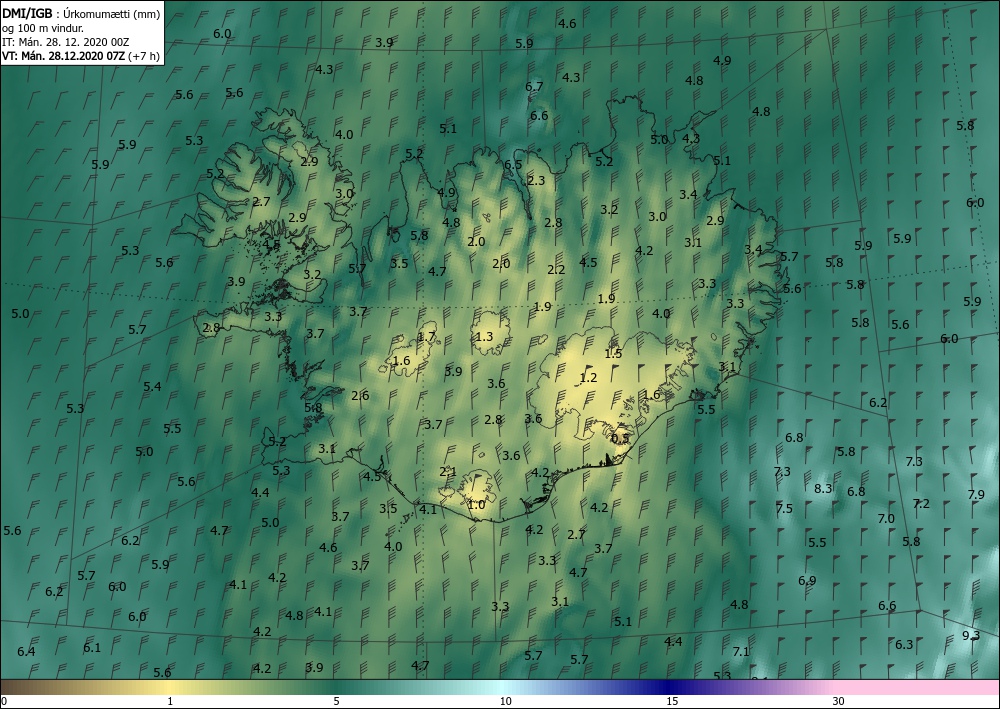Click the colour scale label 1
The height and width of the screenshot is (709, 1000).
pyautogui.click(x=170, y=701)
